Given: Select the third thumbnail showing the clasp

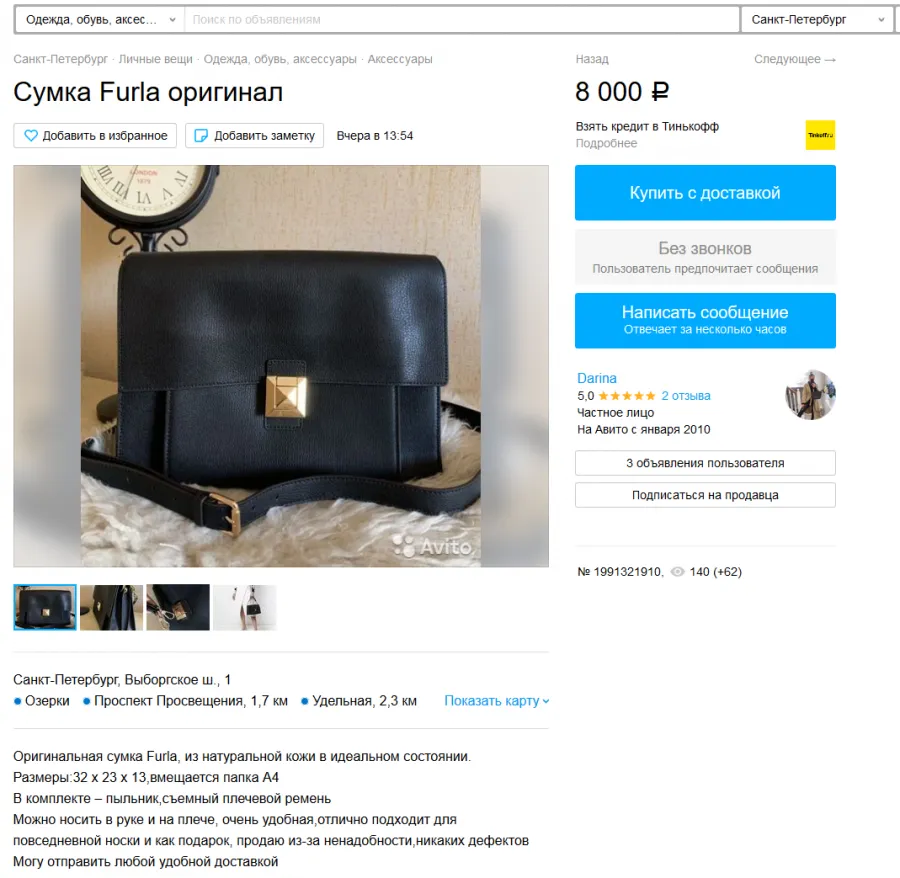Looking at the screenshot, I should click(x=178, y=607).
